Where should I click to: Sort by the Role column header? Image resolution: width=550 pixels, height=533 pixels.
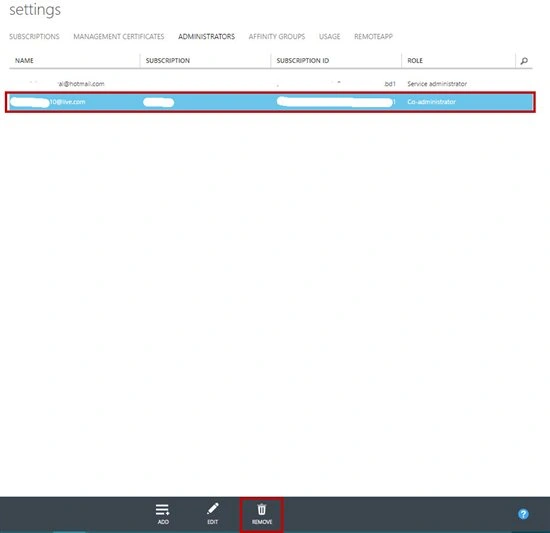415,61
